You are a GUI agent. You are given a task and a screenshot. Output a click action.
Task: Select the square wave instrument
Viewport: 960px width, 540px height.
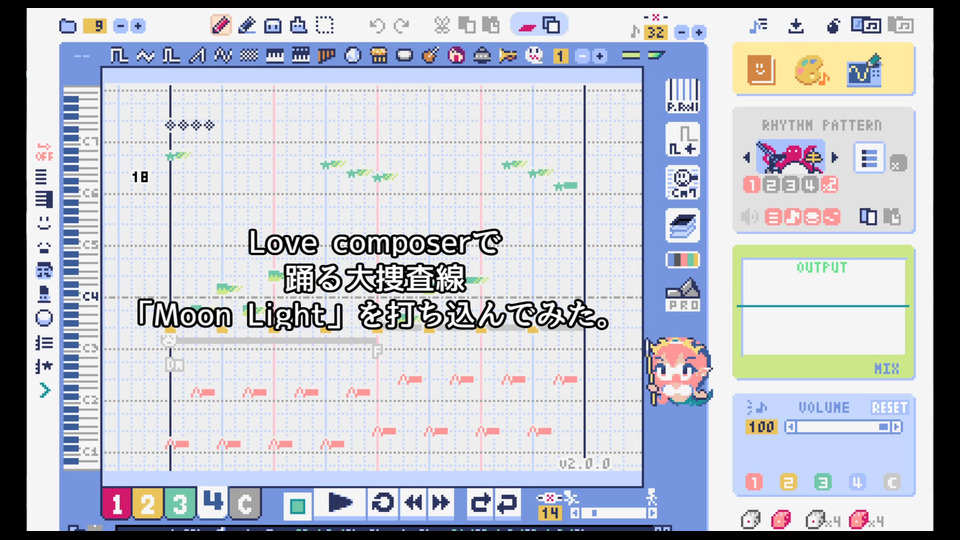[x=119, y=56]
